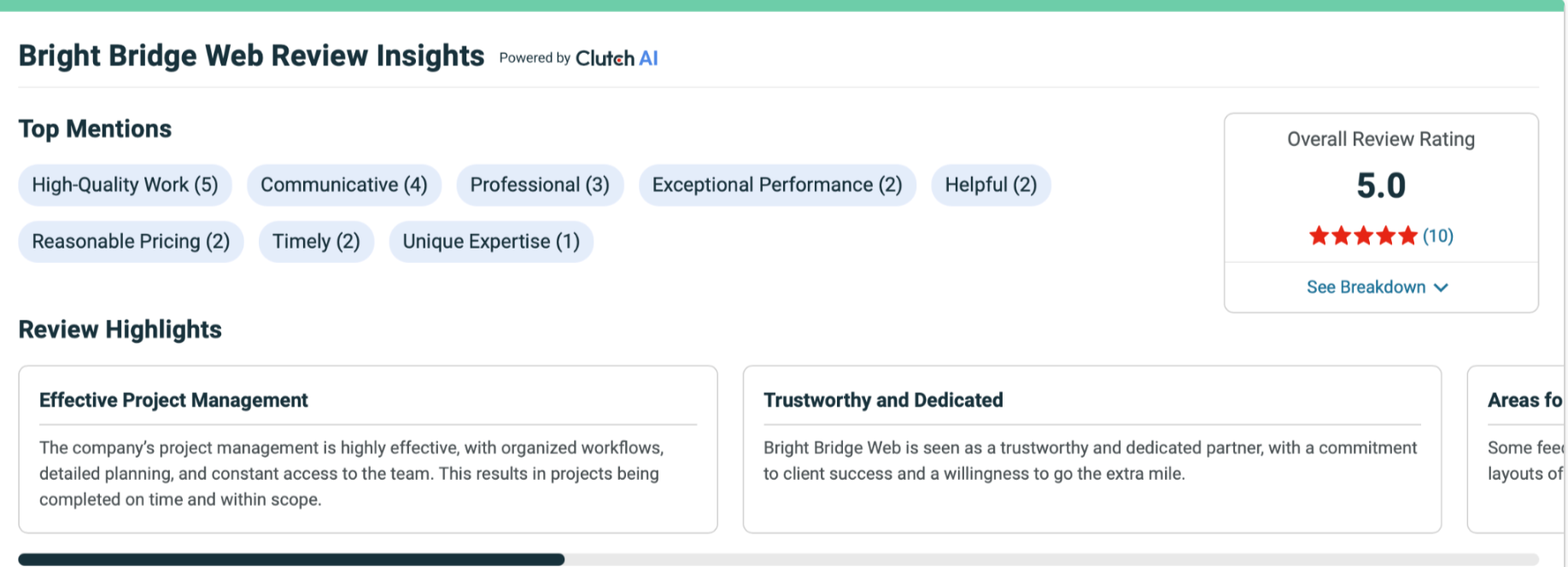Click the Clutch AI logo
This screenshot has height=567, width=1568.
(x=616, y=58)
